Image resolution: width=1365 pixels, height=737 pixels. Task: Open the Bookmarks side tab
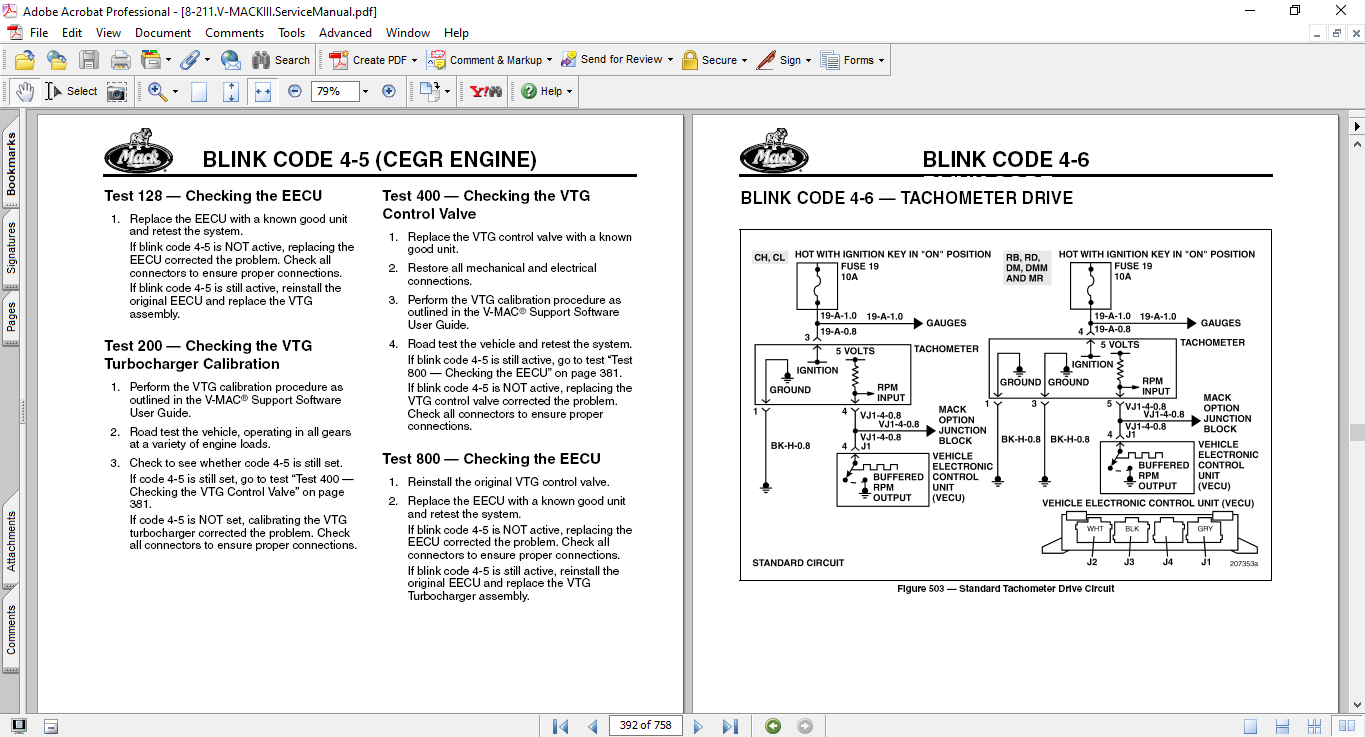click(x=11, y=165)
